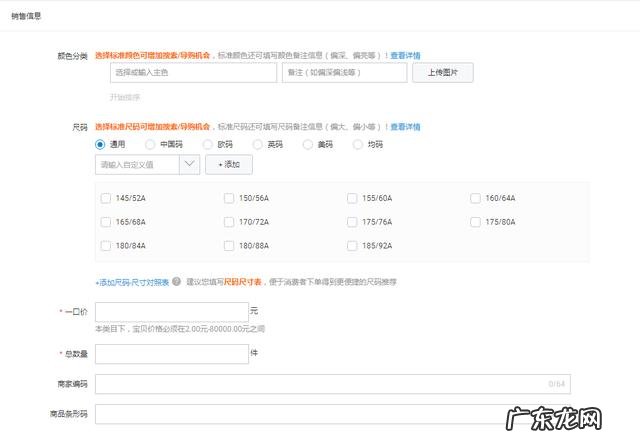This screenshot has height=448, width=640.
Task: Click the orange 尺码尺寸表 text
Action: click(242, 282)
